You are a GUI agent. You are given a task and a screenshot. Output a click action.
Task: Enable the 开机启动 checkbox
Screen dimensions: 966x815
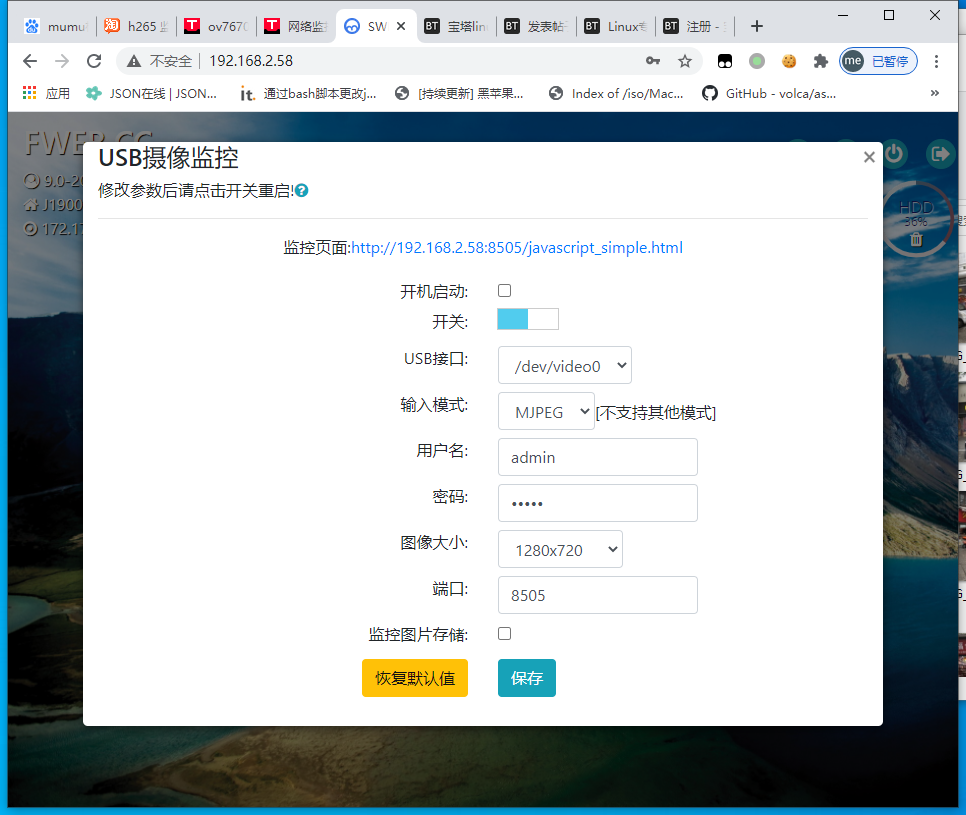pyautogui.click(x=505, y=291)
